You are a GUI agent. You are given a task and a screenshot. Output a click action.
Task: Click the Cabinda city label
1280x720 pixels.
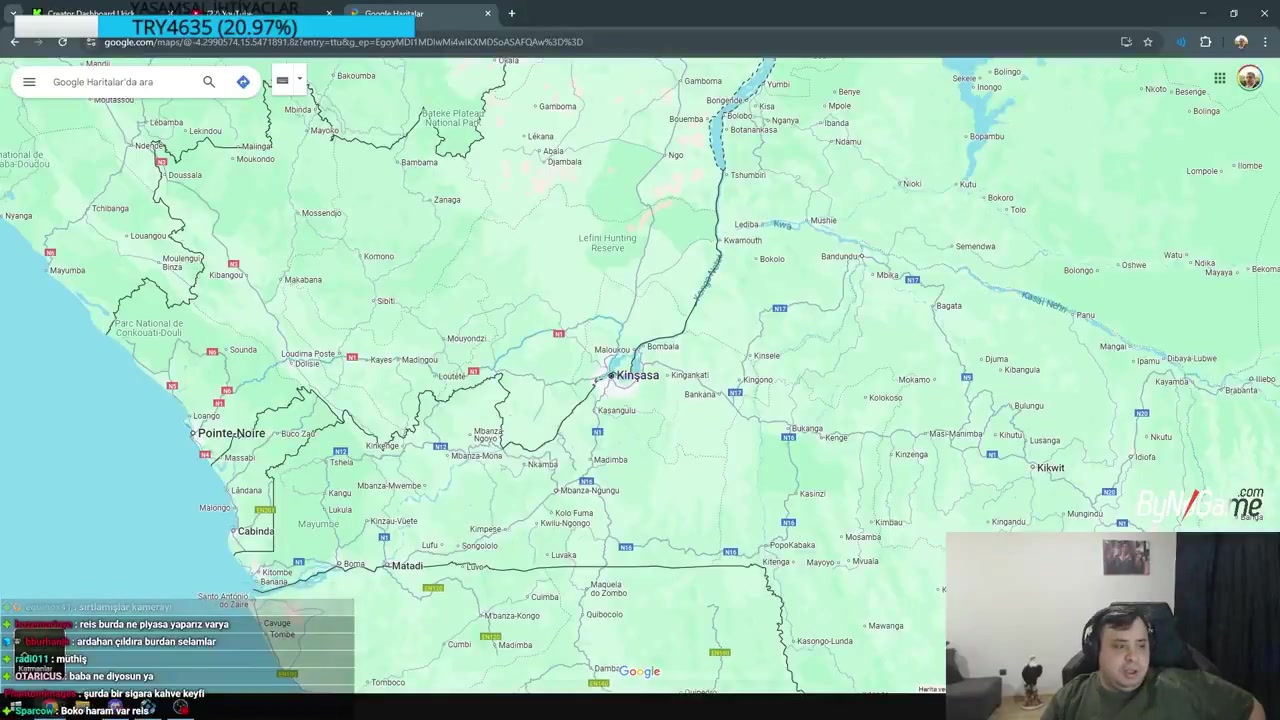coord(255,531)
